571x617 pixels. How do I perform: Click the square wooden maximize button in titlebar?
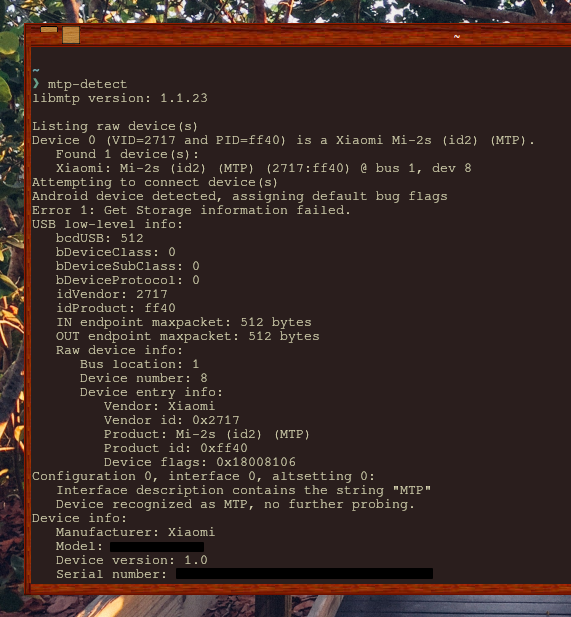(71, 35)
